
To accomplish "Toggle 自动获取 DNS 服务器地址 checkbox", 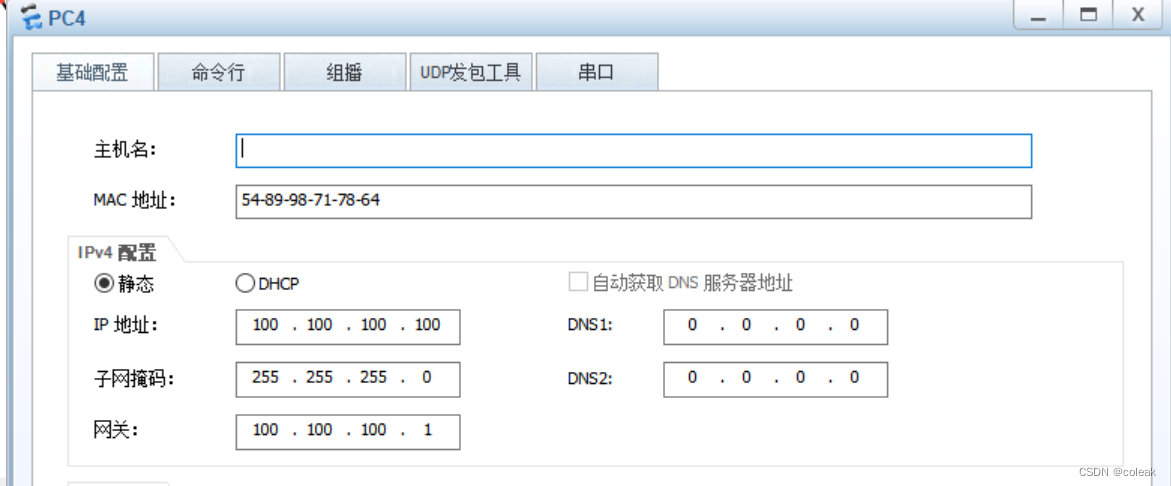I will (578, 283).
